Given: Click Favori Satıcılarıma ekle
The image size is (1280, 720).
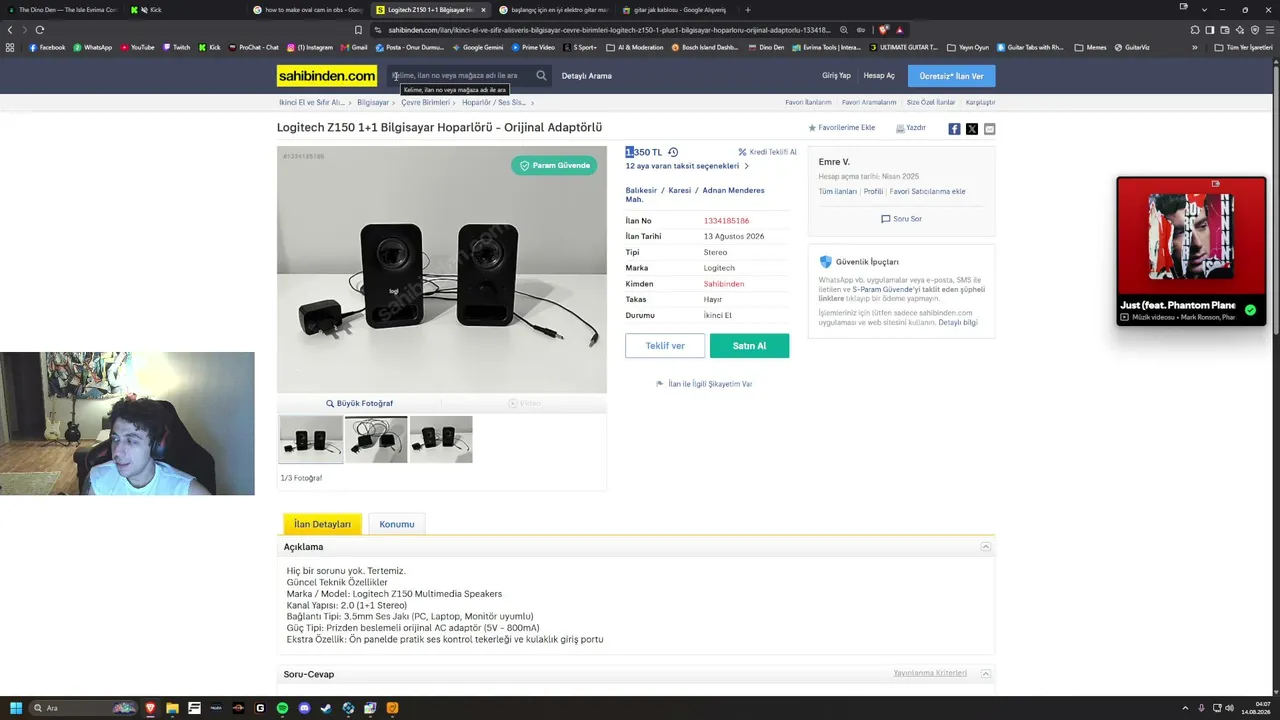Looking at the screenshot, I should pos(928,191).
